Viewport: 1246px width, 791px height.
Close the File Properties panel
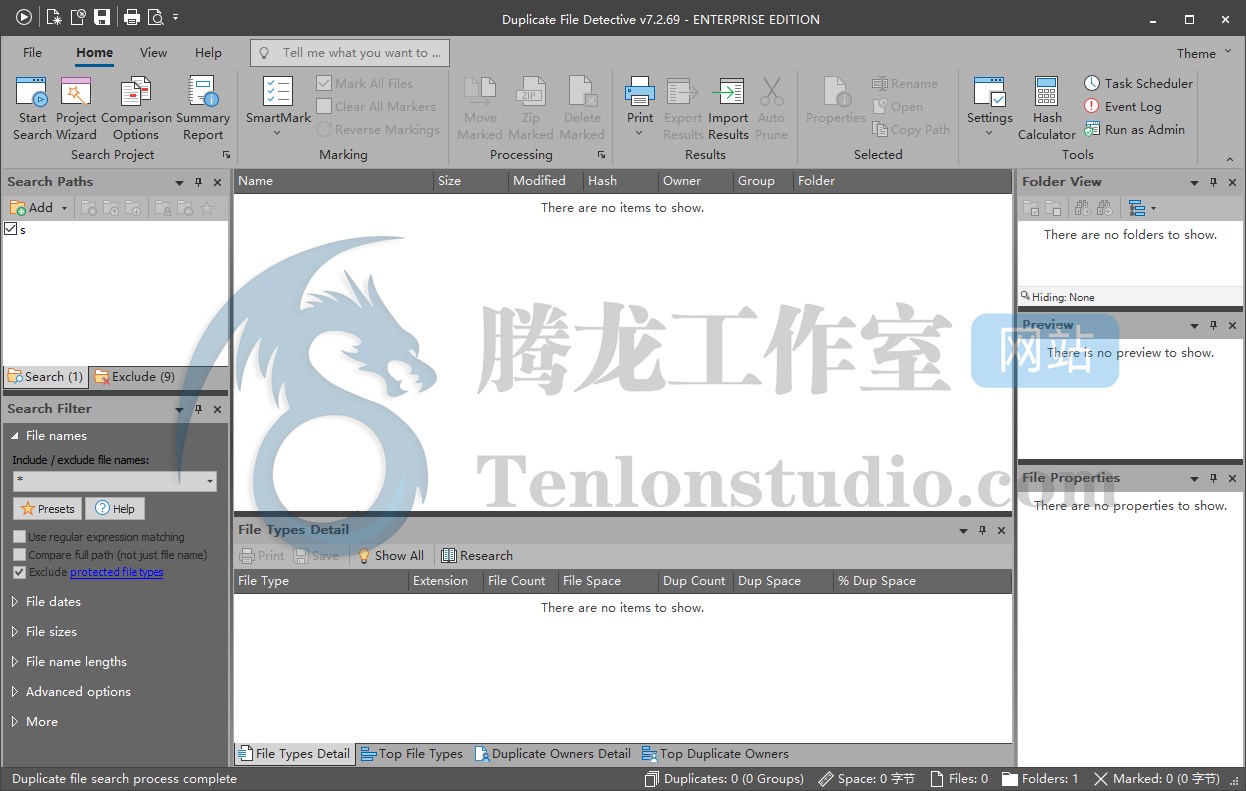(1232, 479)
